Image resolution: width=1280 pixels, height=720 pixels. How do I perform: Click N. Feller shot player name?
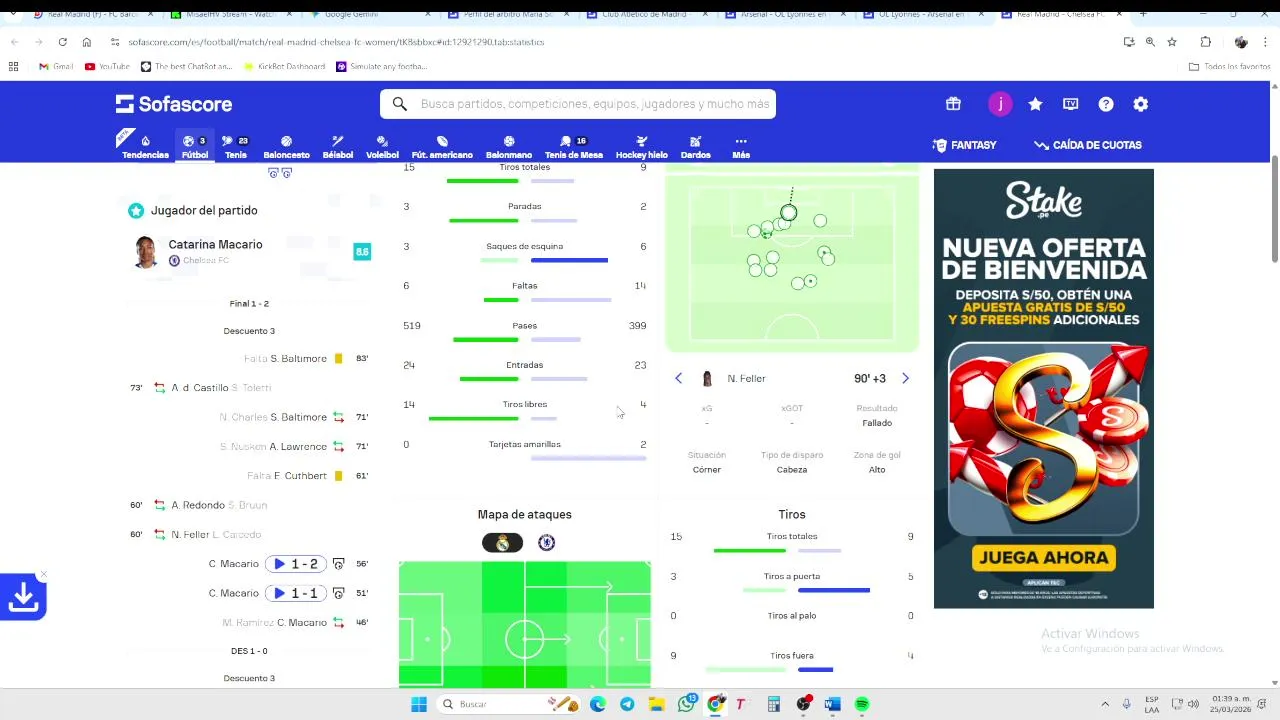pos(746,379)
